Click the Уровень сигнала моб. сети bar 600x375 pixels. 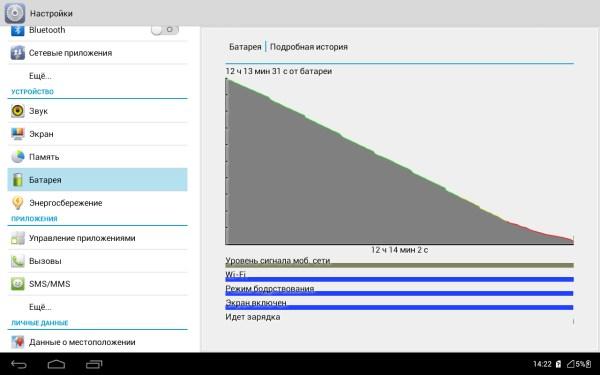[399, 265]
